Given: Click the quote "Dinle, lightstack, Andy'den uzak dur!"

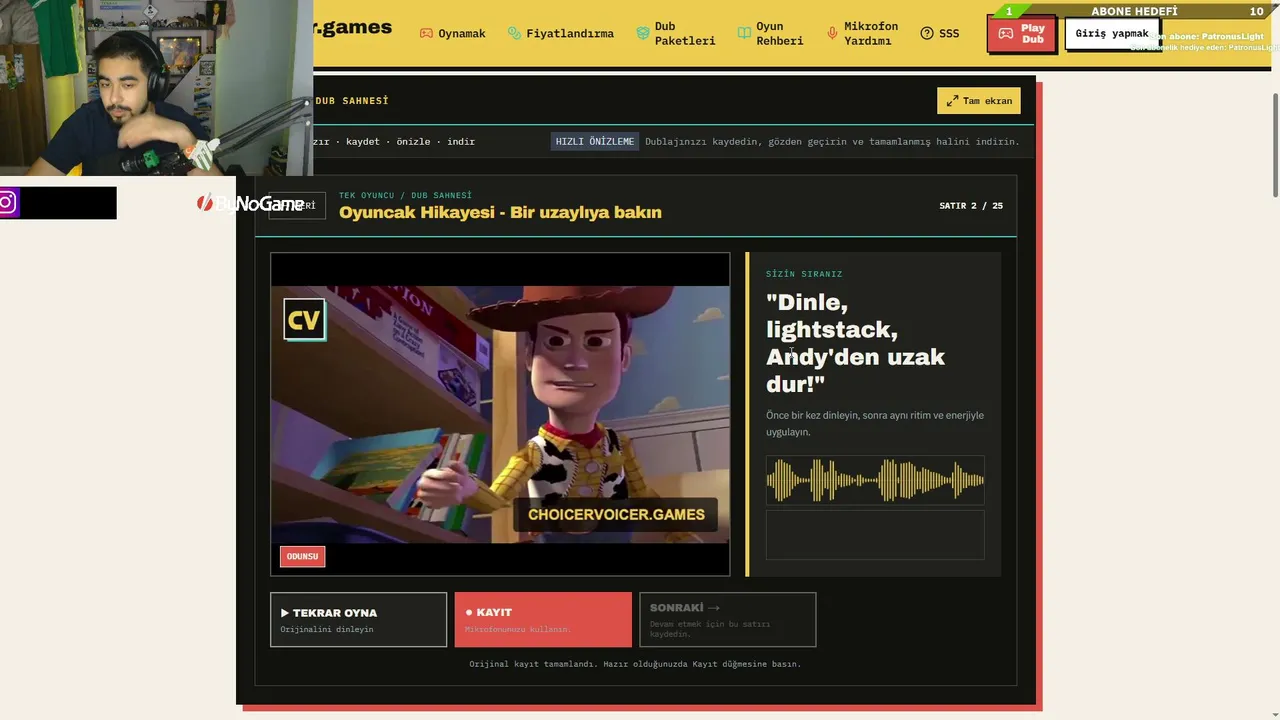Looking at the screenshot, I should click(855, 343).
